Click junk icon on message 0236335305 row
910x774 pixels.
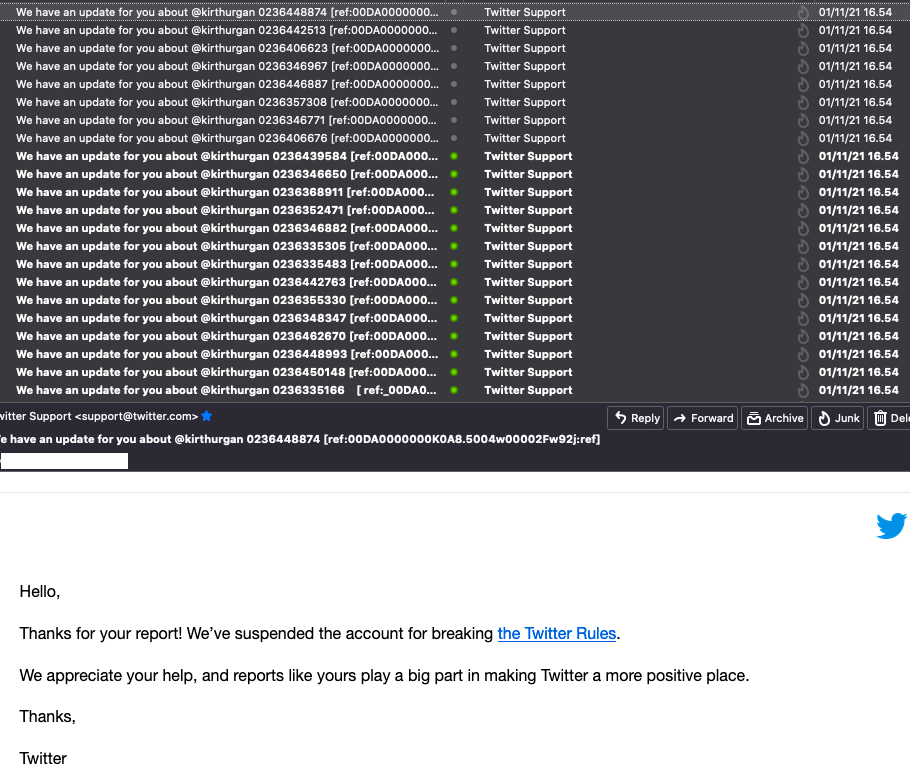click(x=803, y=247)
